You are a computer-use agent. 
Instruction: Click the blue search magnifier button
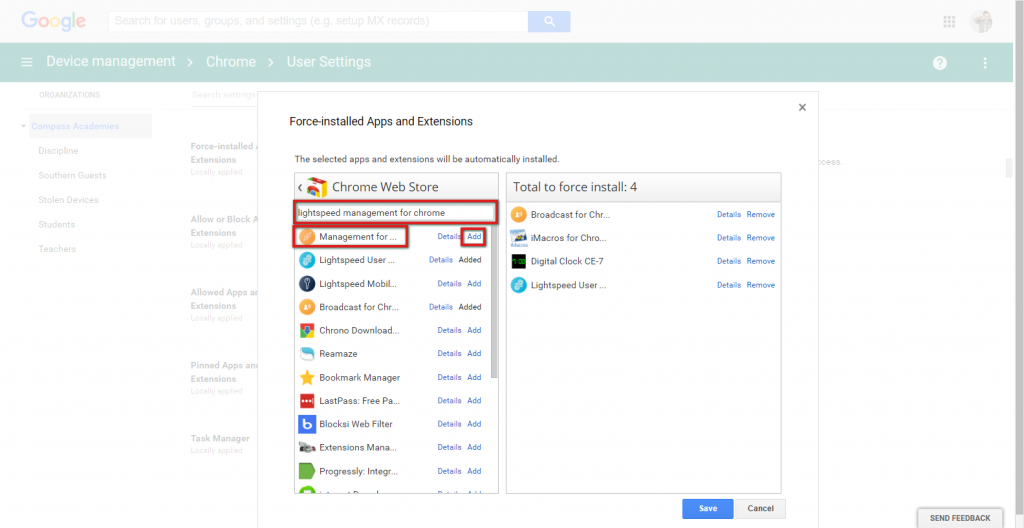click(549, 22)
